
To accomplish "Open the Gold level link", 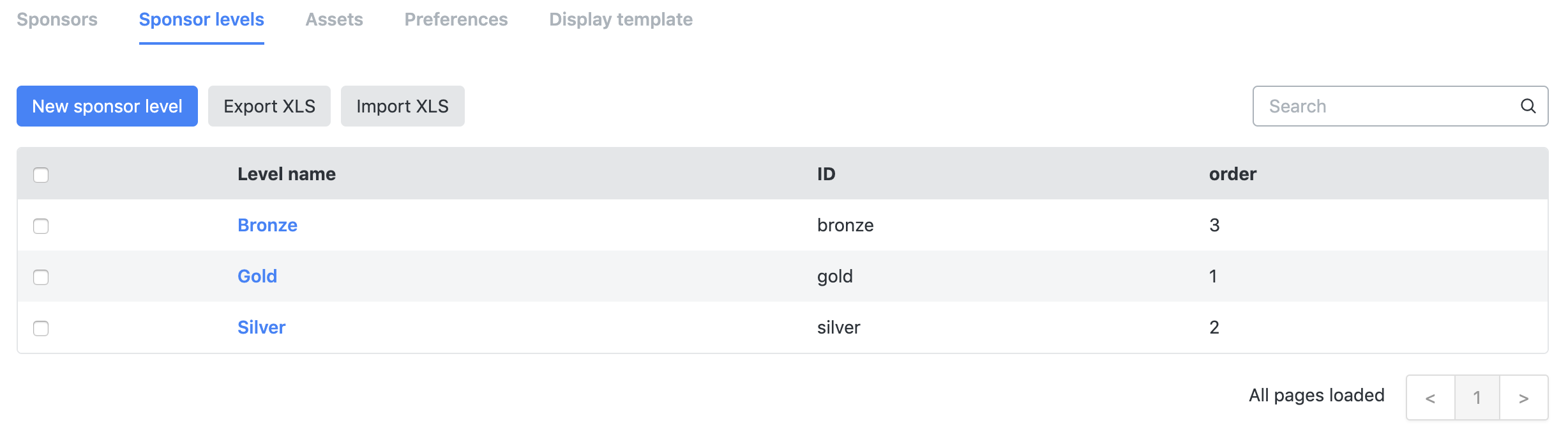I will pos(257,276).
